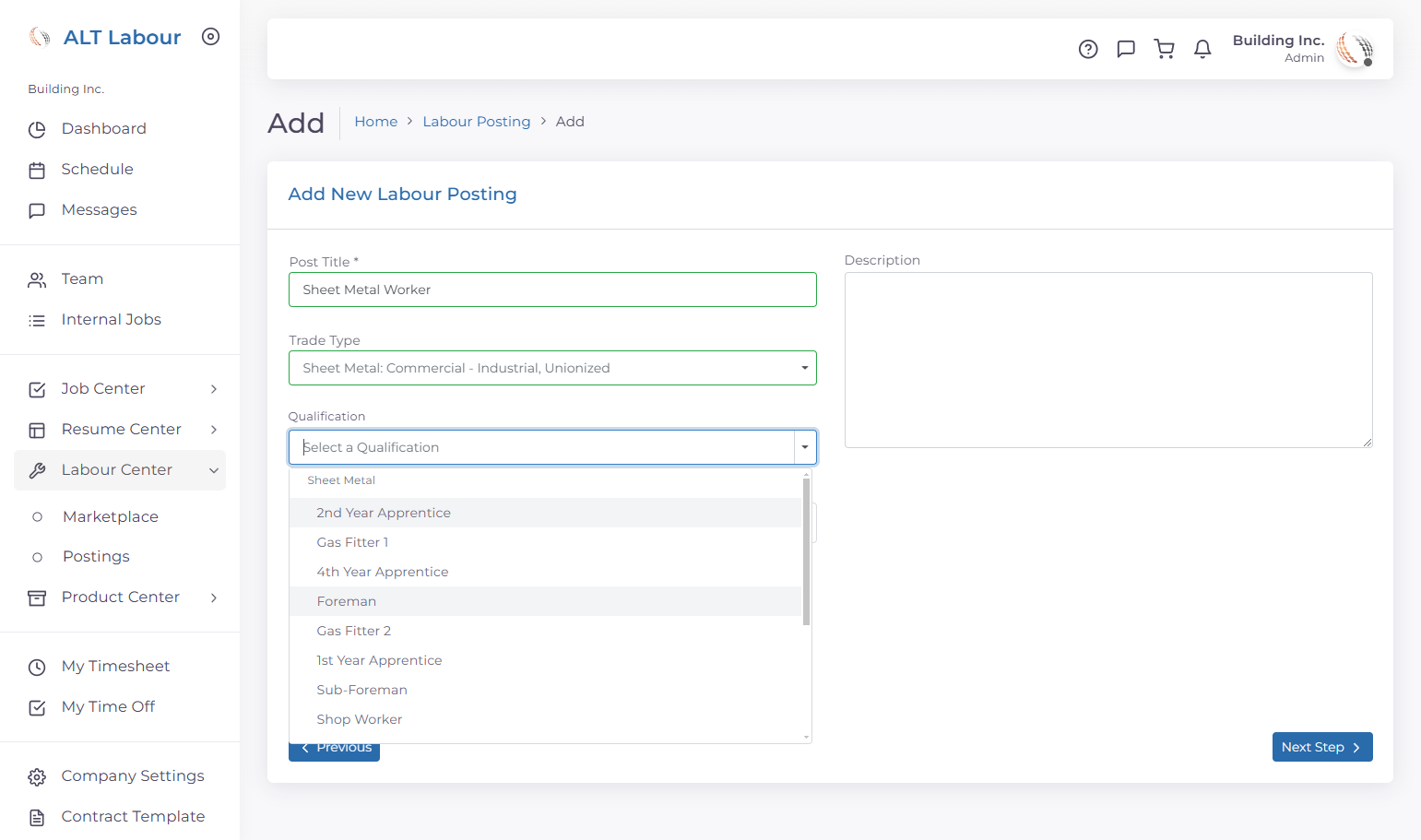1421x840 pixels.
Task: Open Postings in Labour Center menu
Action: [x=96, y=556]
